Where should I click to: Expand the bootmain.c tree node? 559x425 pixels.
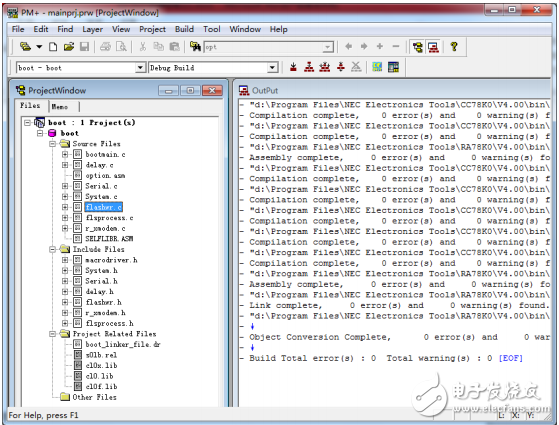coord(65,154)
